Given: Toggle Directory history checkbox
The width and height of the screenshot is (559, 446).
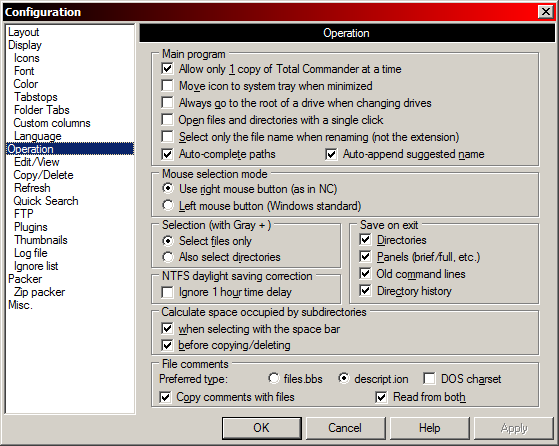Looking at the screenshot, I should pos(365,291).
